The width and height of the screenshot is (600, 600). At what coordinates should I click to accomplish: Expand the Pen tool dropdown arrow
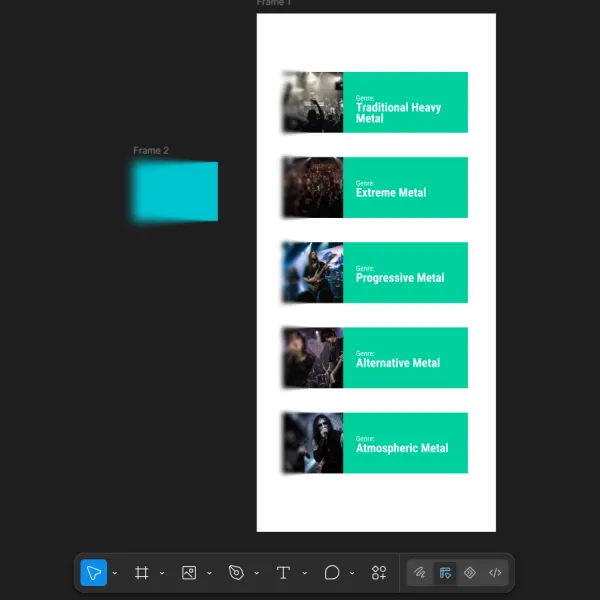pos(257,573)
